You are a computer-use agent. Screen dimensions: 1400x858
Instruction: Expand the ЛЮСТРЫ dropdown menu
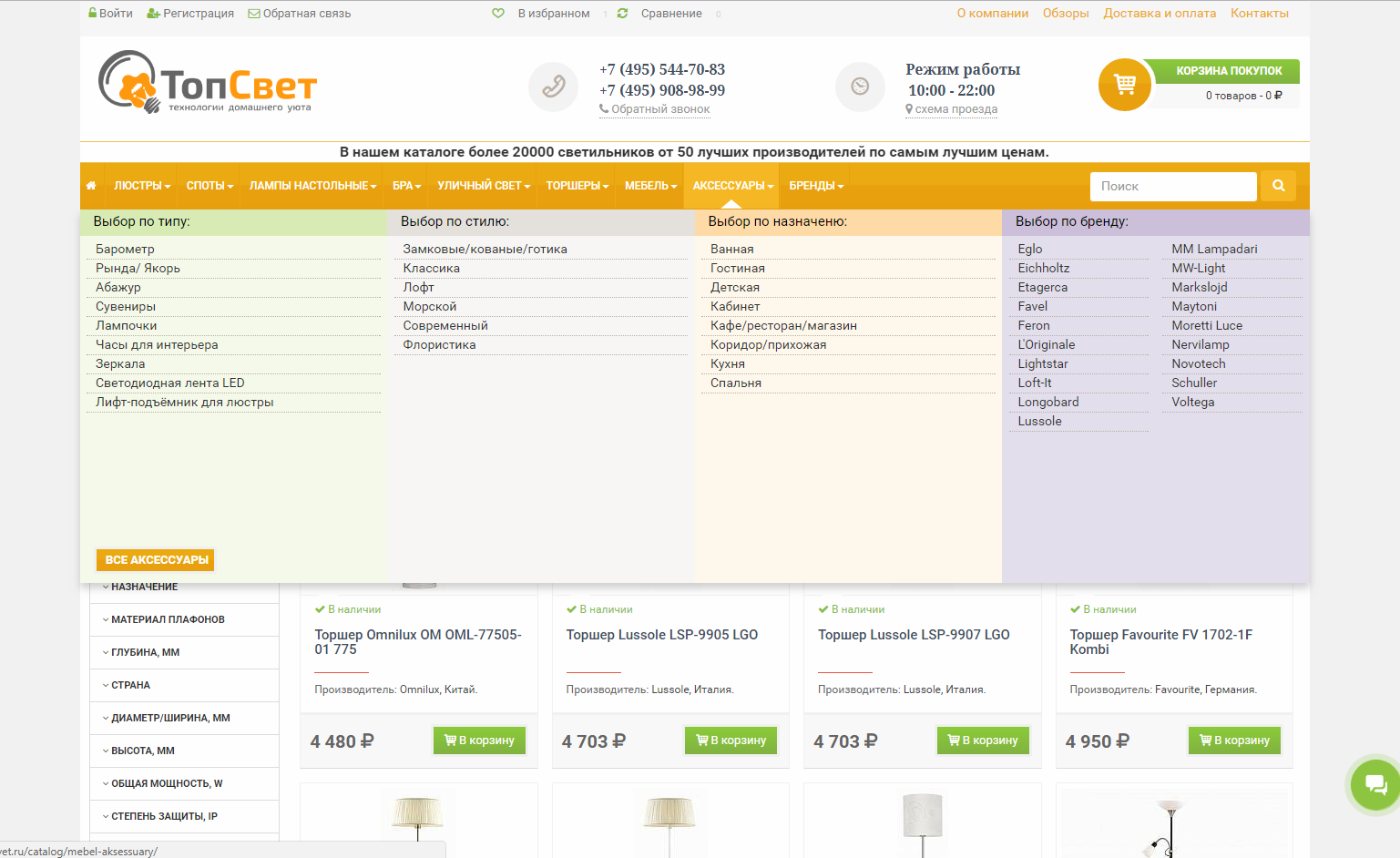pos(142,186)
